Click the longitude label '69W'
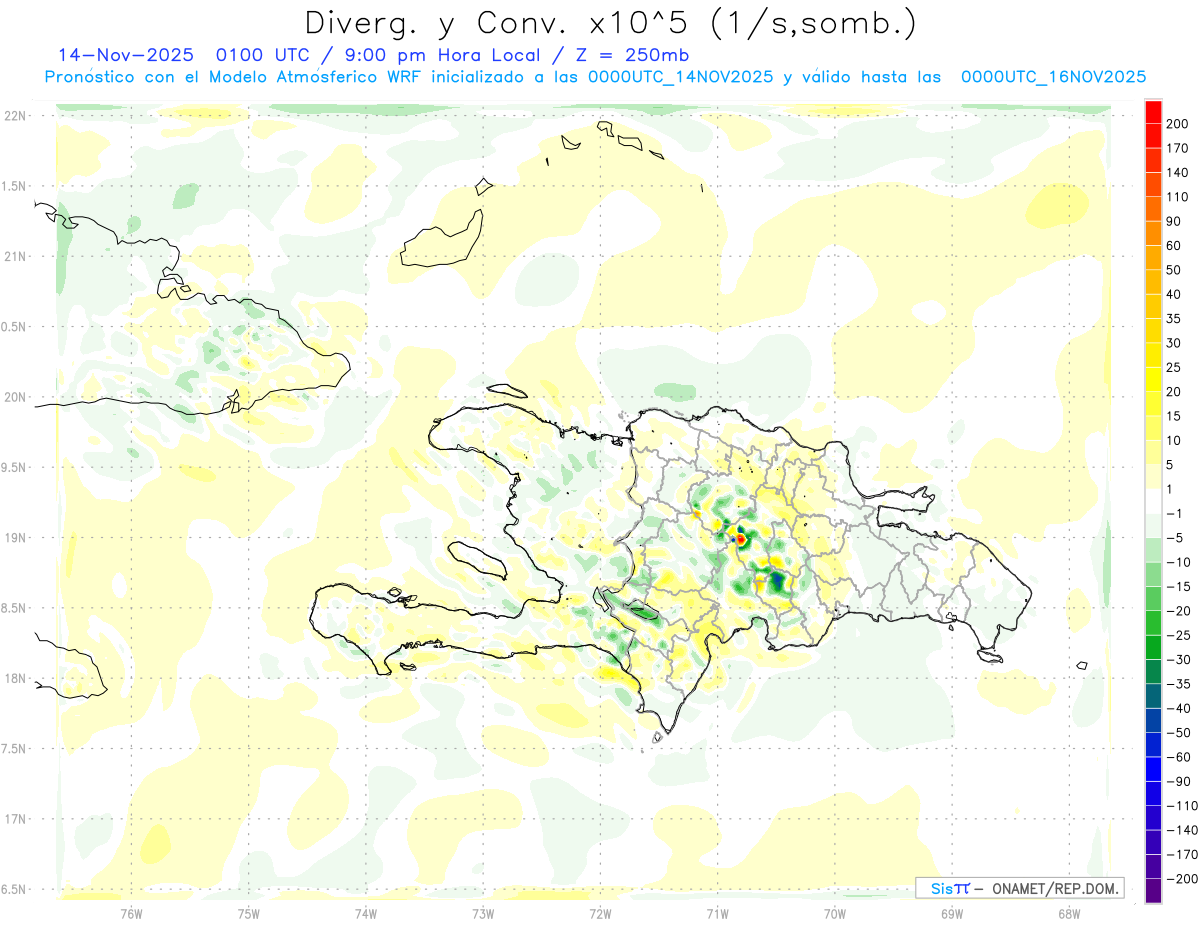The image size is (1200, 927). (951, 913)
